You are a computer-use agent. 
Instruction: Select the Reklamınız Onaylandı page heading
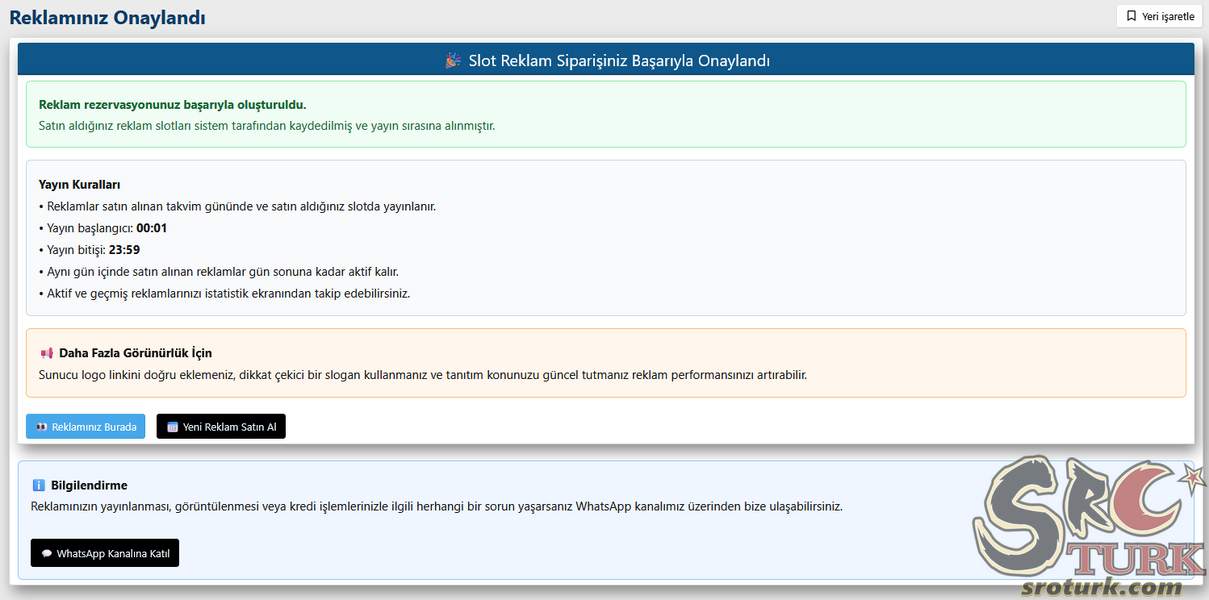[x=107, y=17]
